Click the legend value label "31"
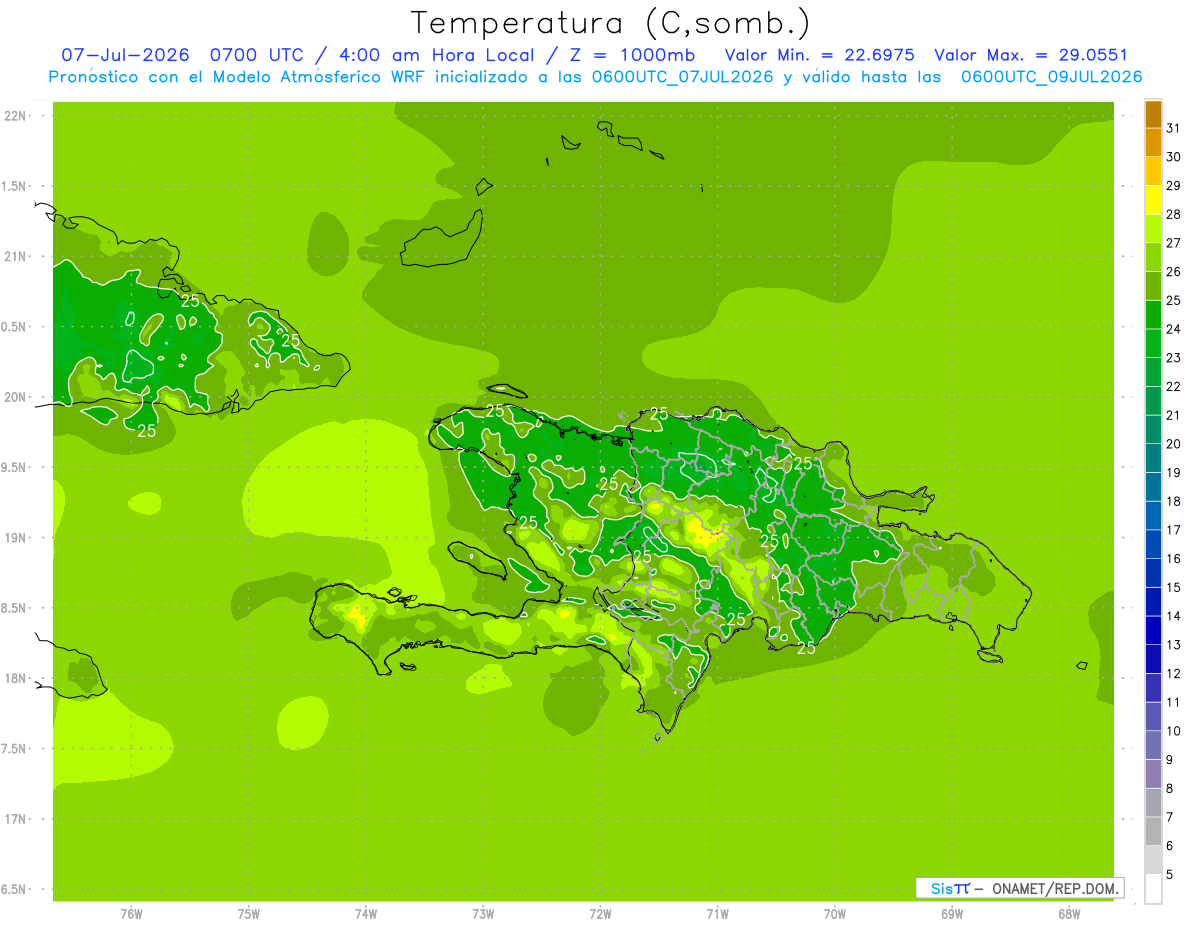Image resolution: width=1200 pixels, height=927 pixels. tap(1174, 128)
